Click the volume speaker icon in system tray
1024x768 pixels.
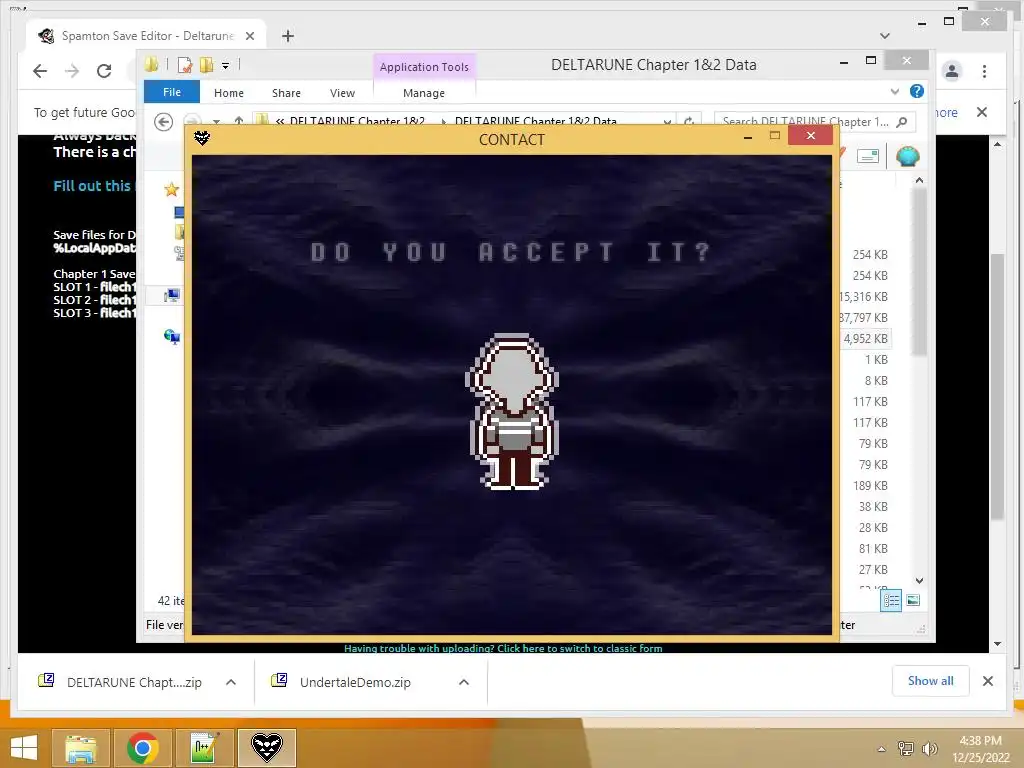point(929,748)
